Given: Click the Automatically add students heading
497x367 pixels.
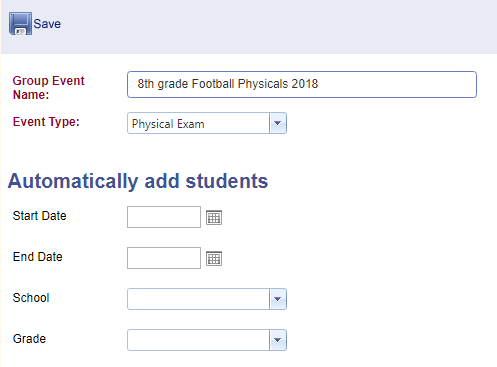Looking at the screenshot, I should tap(138, 181).
